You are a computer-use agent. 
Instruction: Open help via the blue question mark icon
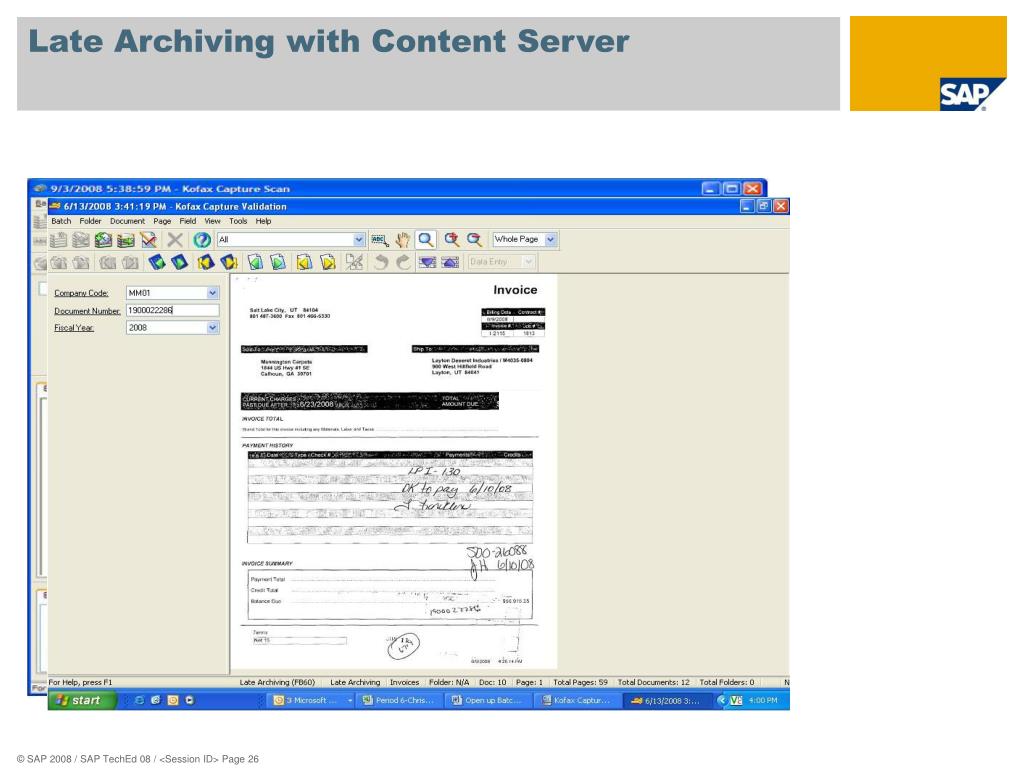(202, 240)
